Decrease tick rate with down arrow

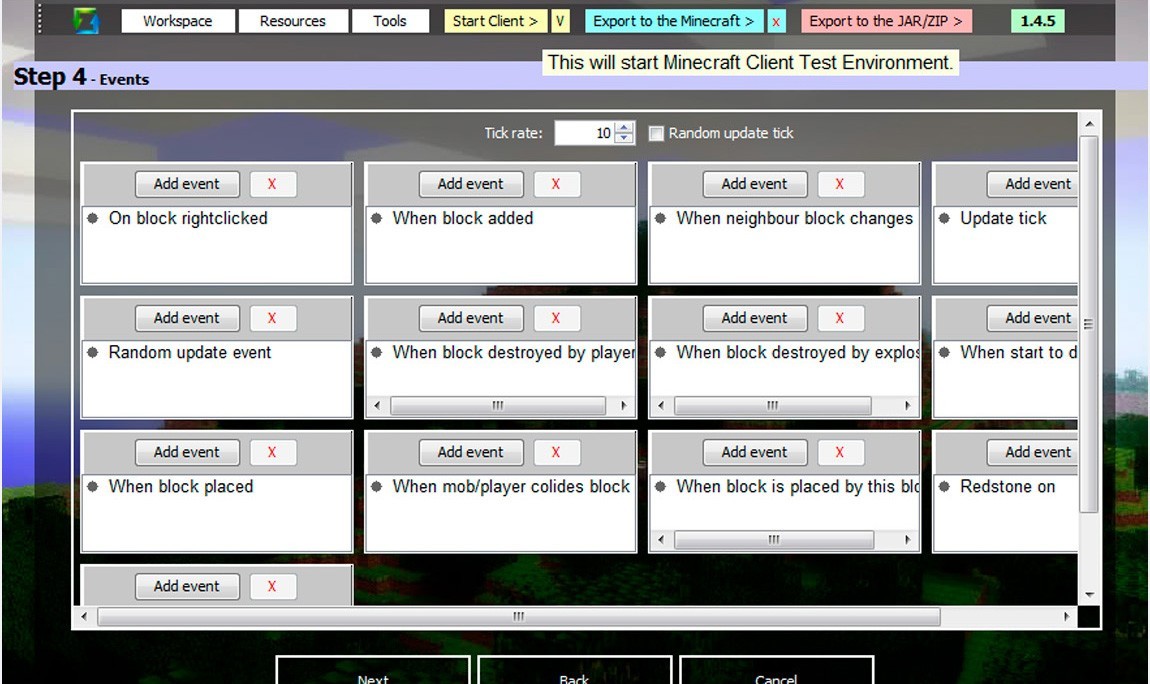[x=625, y=138]
